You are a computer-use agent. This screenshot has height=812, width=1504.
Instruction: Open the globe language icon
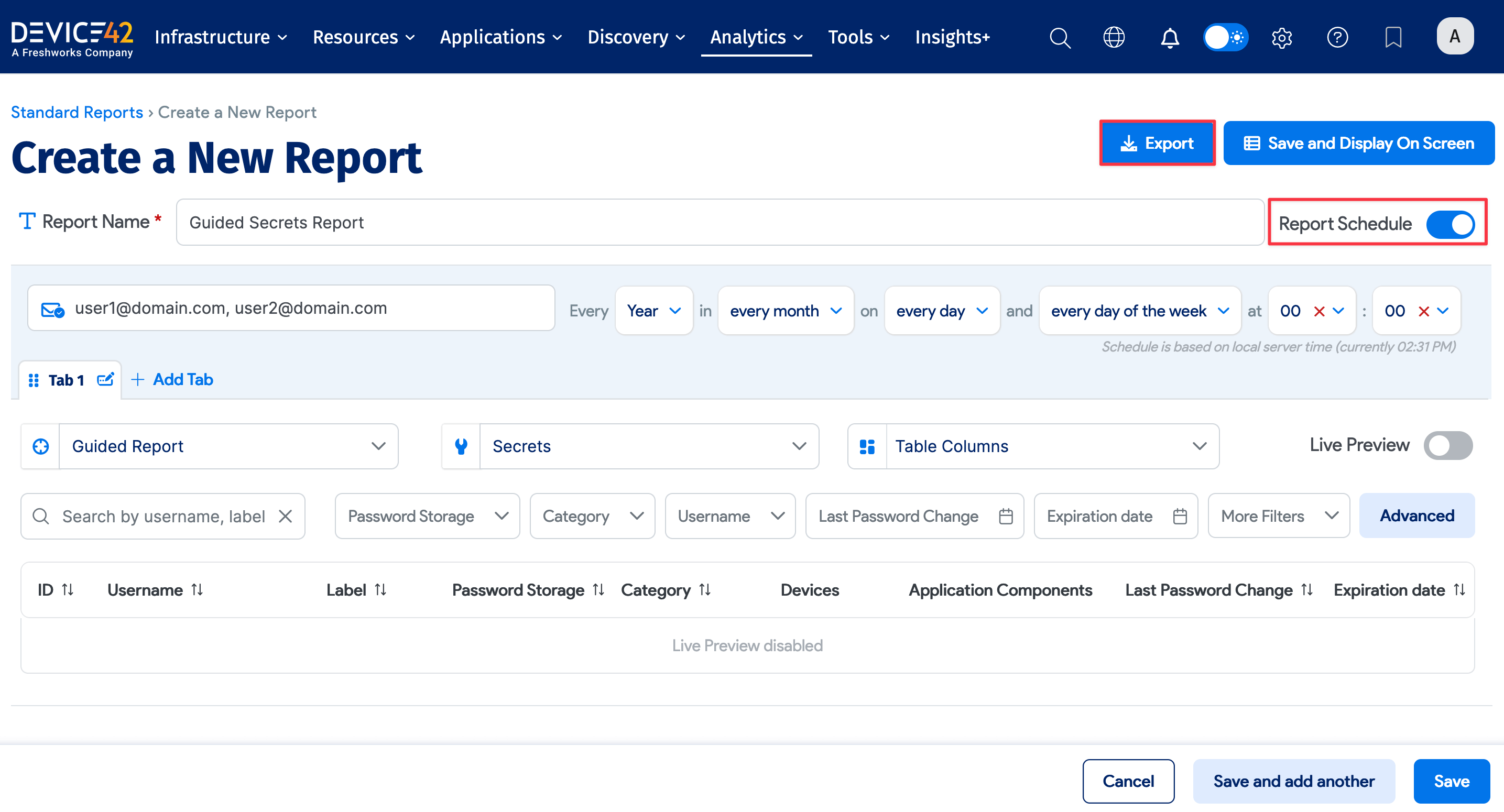click(1114, 37)
